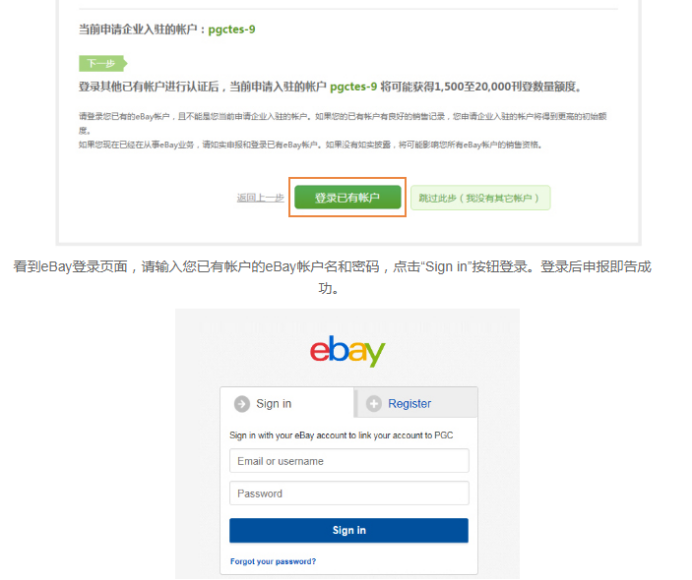Open the Forgot your password? link
This screenshot has width=692, height=580.
coord(273,561)
